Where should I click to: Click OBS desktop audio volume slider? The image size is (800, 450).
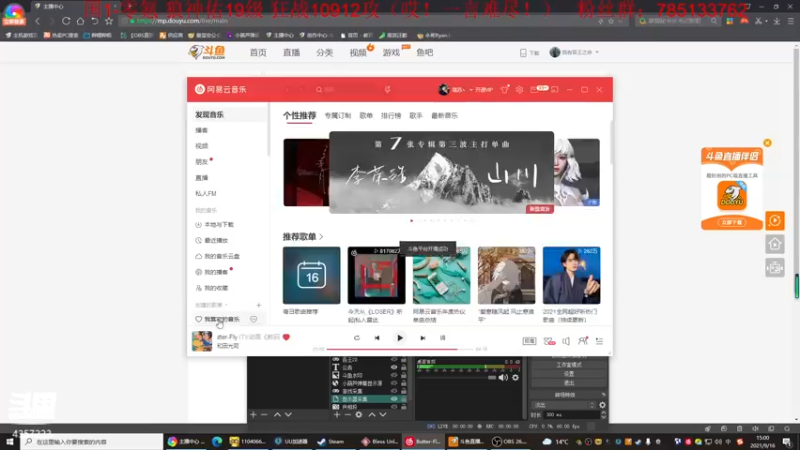456,378
